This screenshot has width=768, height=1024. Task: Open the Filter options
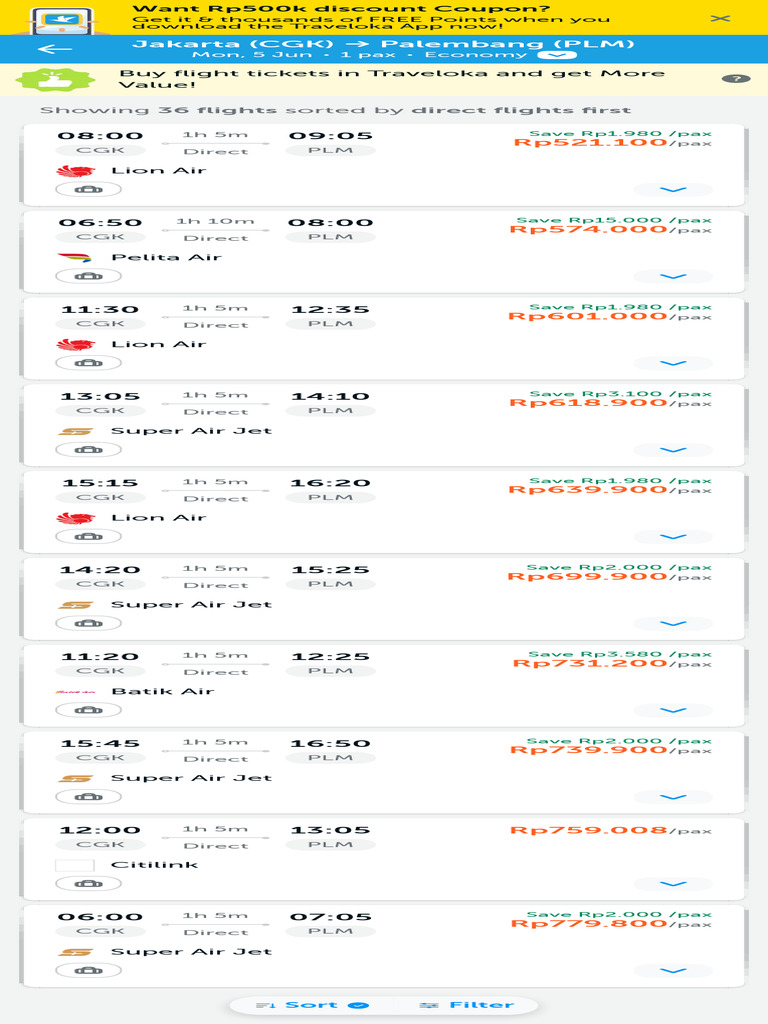(x=468, y=1005)
